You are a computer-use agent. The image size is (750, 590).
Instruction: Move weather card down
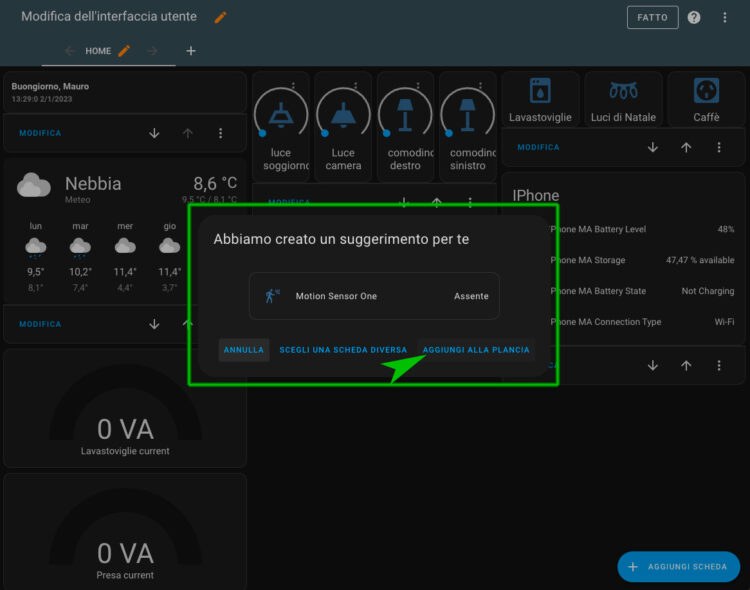pyautogui.click(x=154, y=324)
